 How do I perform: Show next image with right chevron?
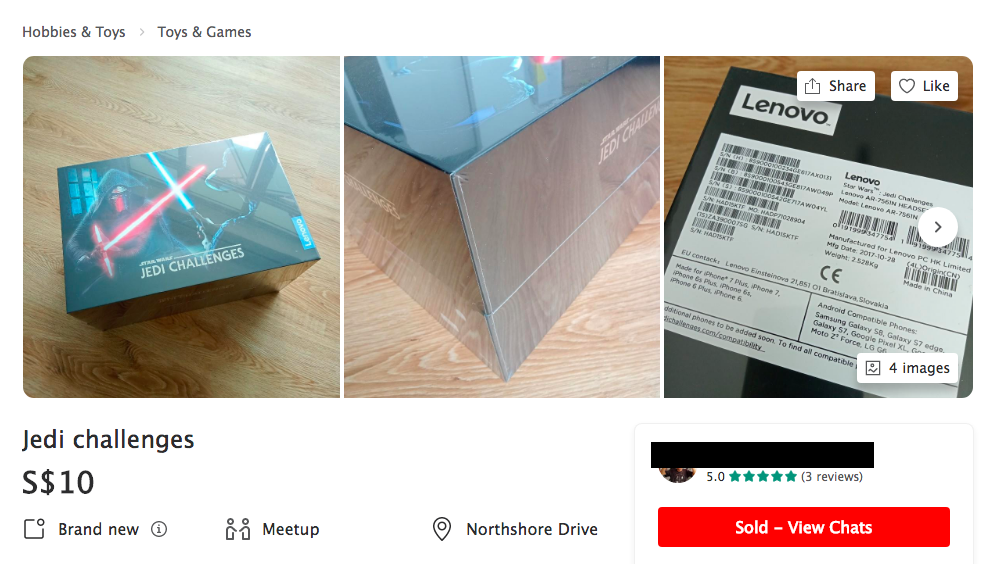coord(938,227)
